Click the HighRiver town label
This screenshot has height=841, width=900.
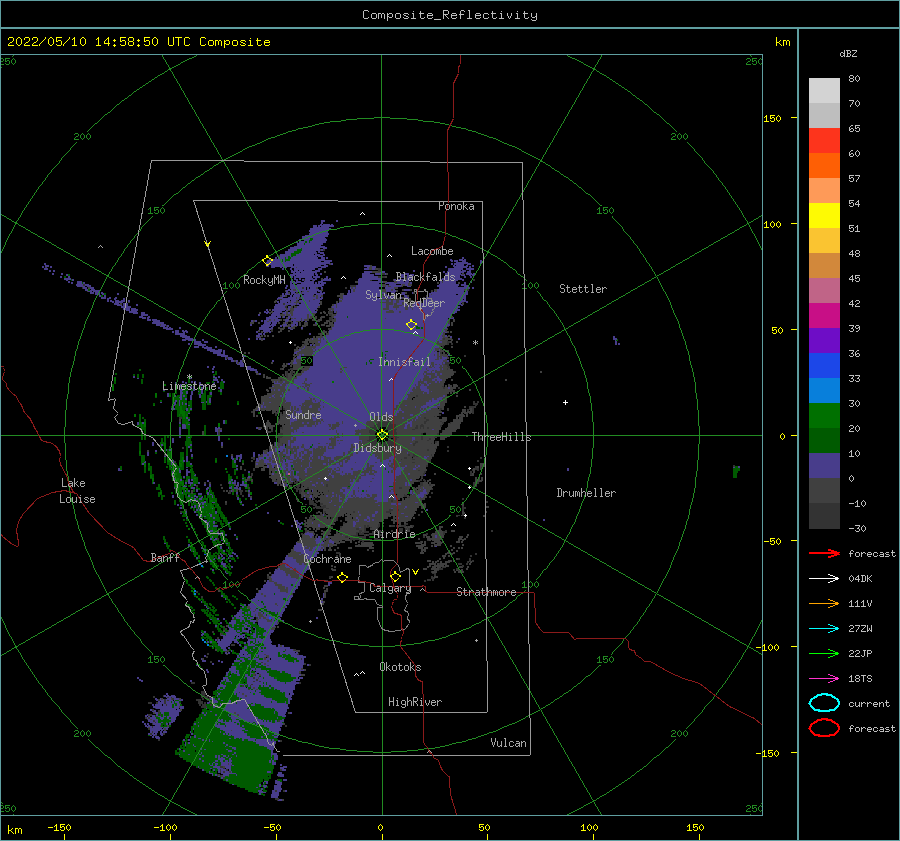415,702
